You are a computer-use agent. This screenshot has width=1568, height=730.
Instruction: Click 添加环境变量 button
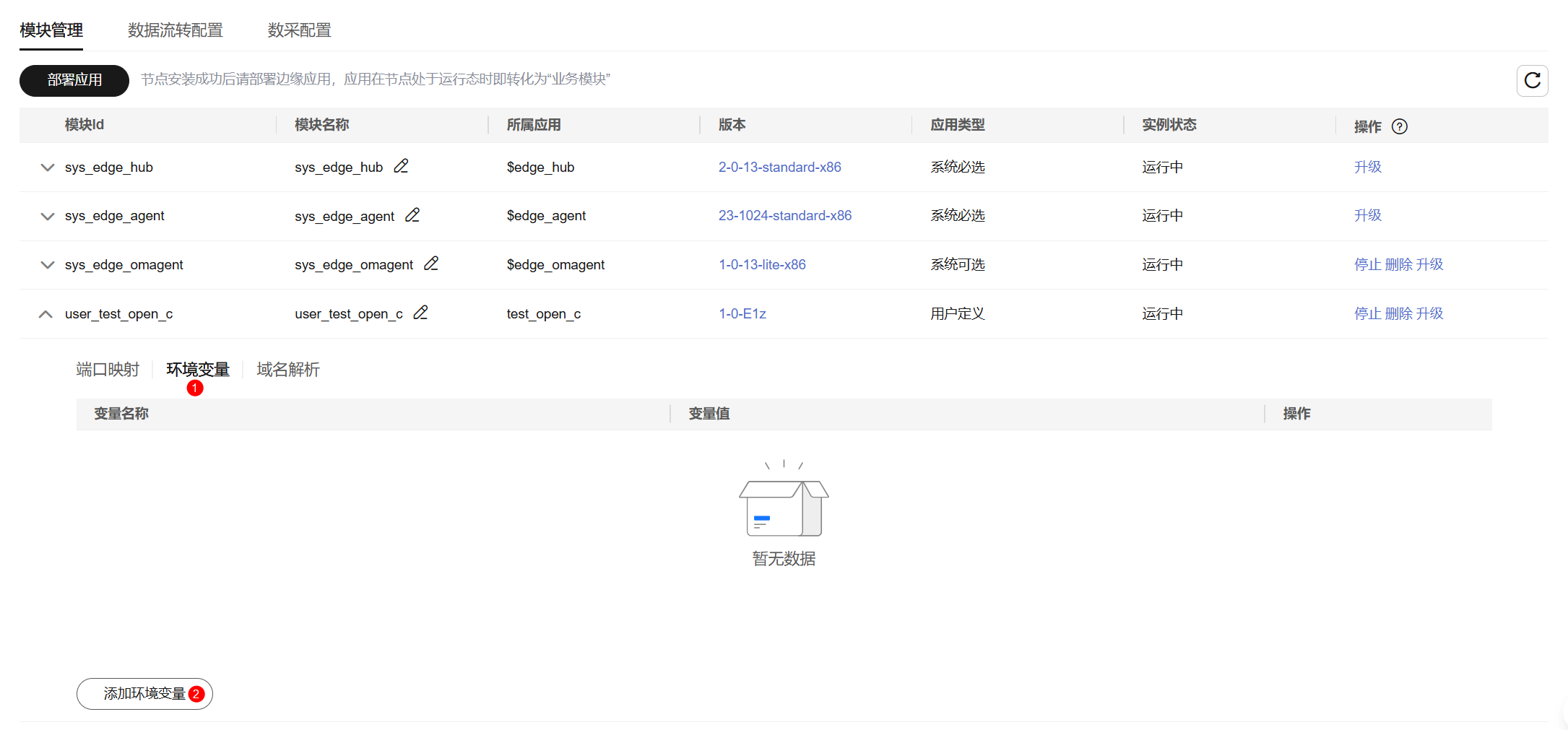coord(144,694)
